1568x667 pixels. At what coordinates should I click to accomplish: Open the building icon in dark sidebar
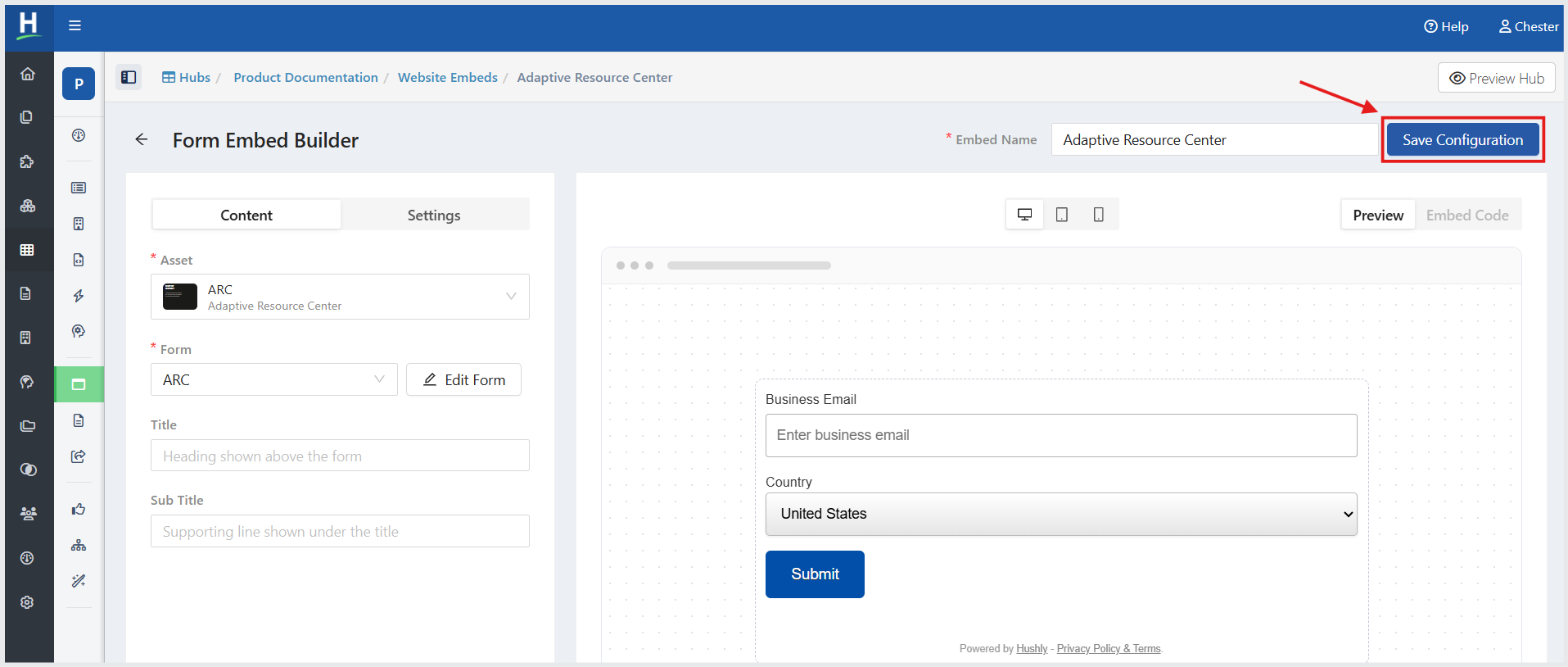[27, 338]
